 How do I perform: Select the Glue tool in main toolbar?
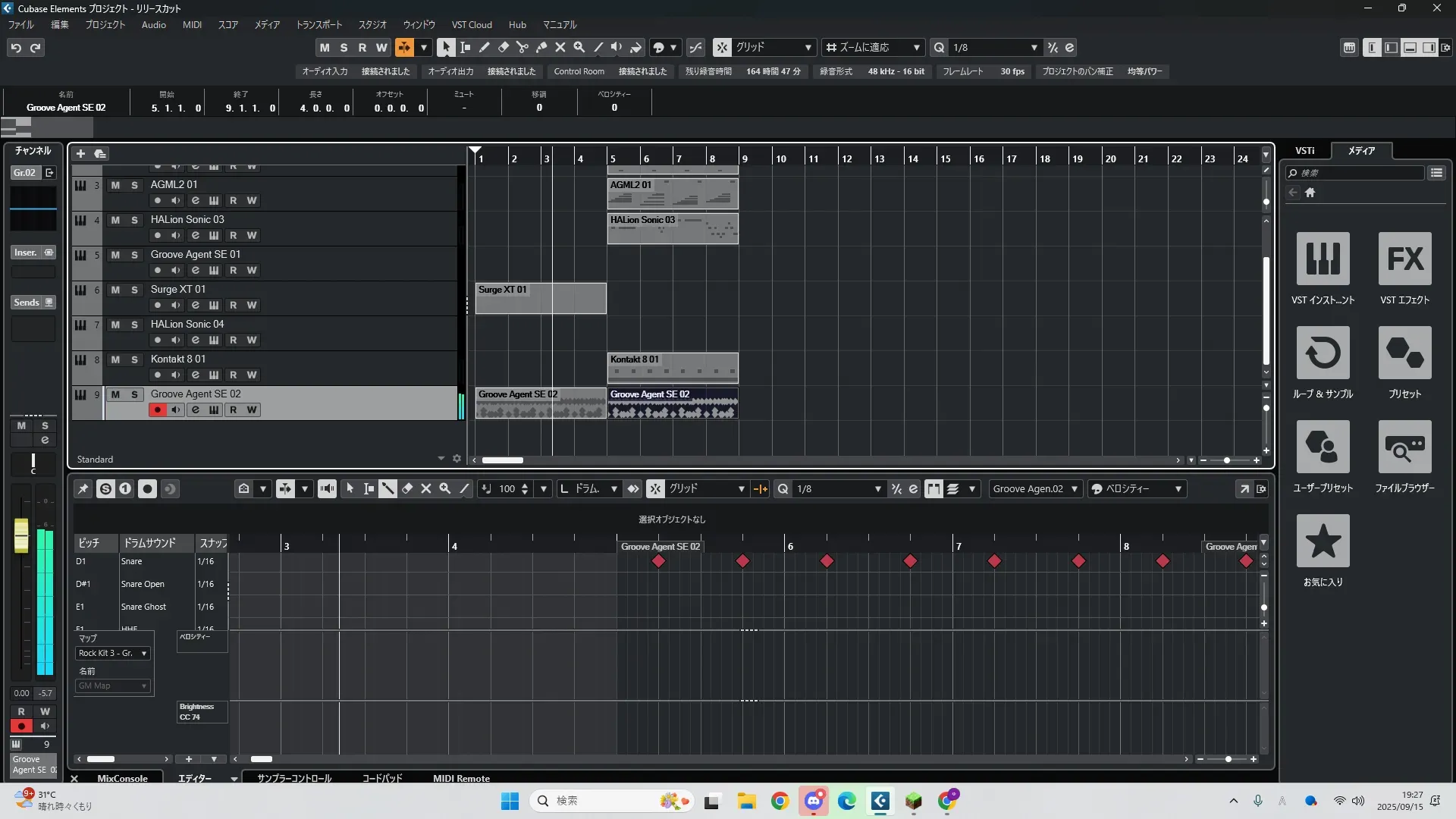click(x=541, y=47)
